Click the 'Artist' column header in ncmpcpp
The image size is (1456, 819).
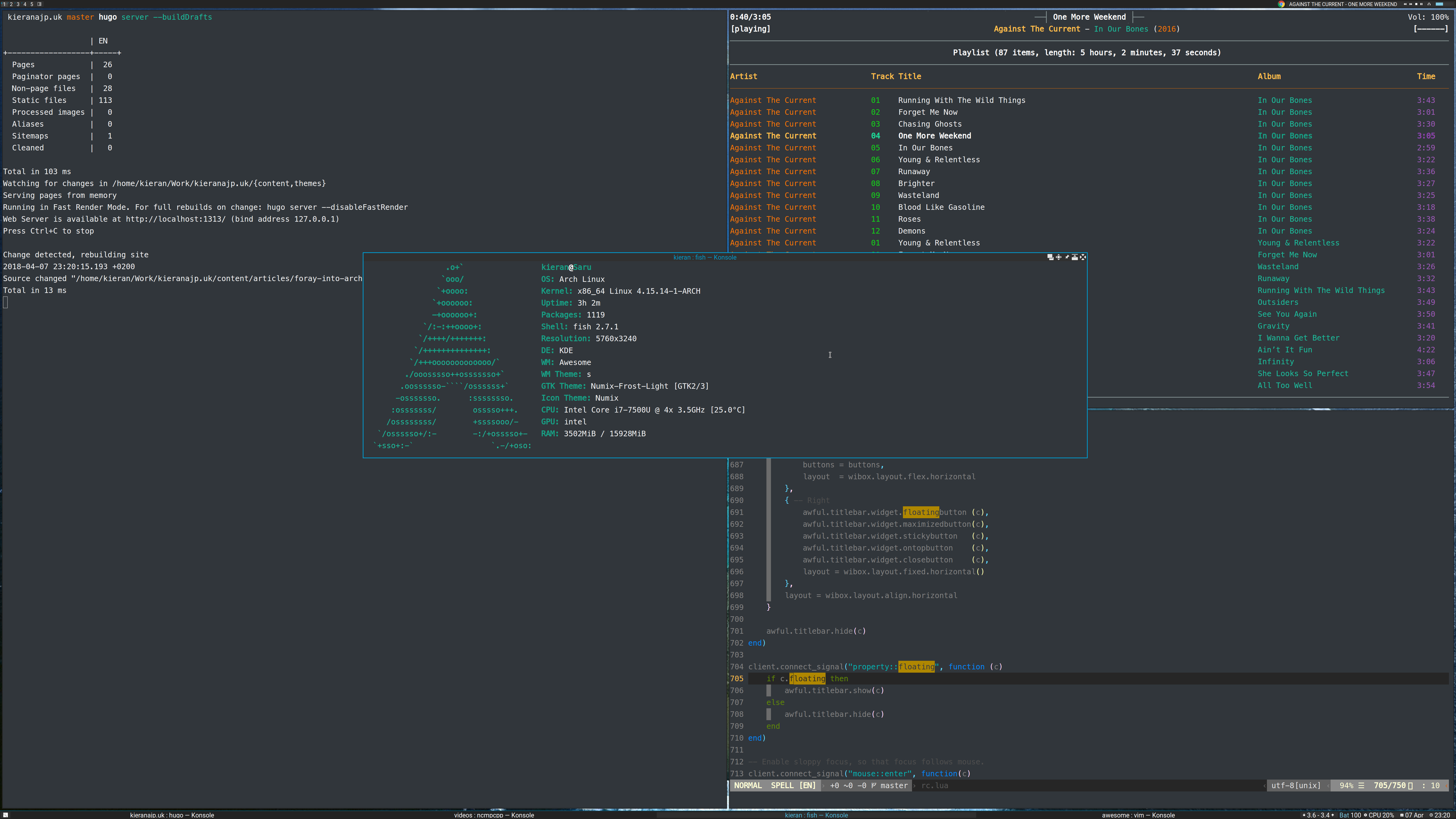click(x=743, y=76)
